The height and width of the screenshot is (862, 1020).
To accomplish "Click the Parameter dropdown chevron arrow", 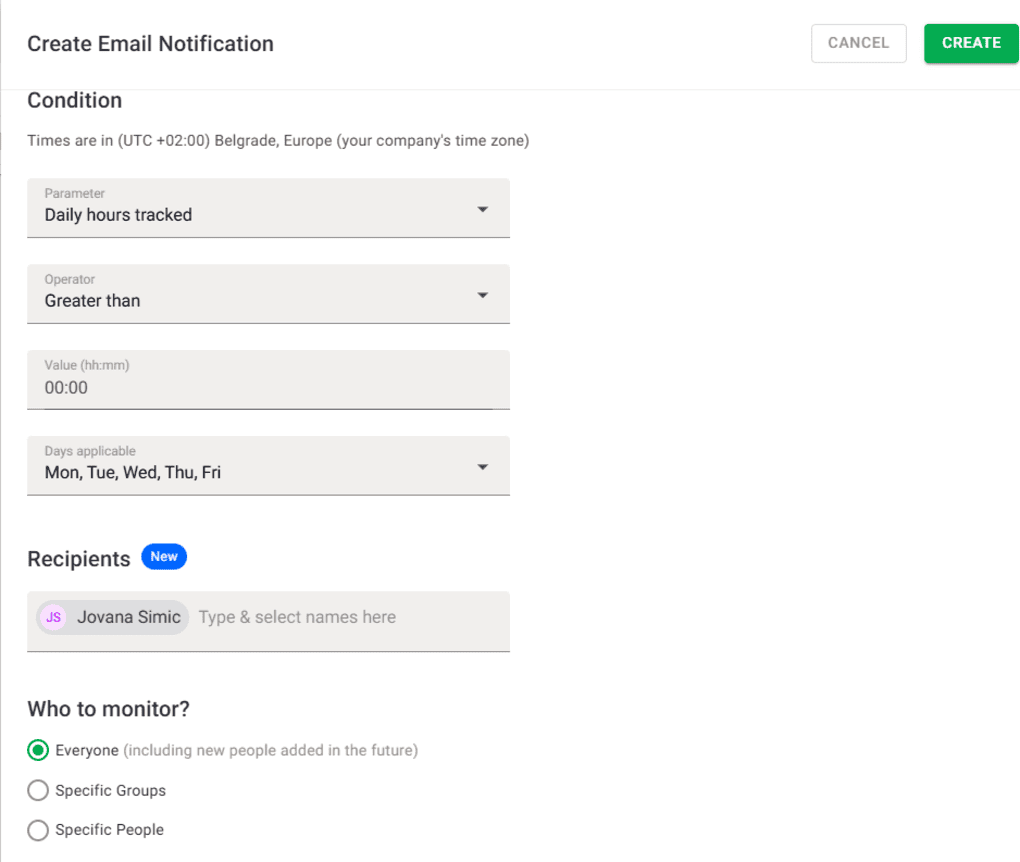I will point(483,208).
